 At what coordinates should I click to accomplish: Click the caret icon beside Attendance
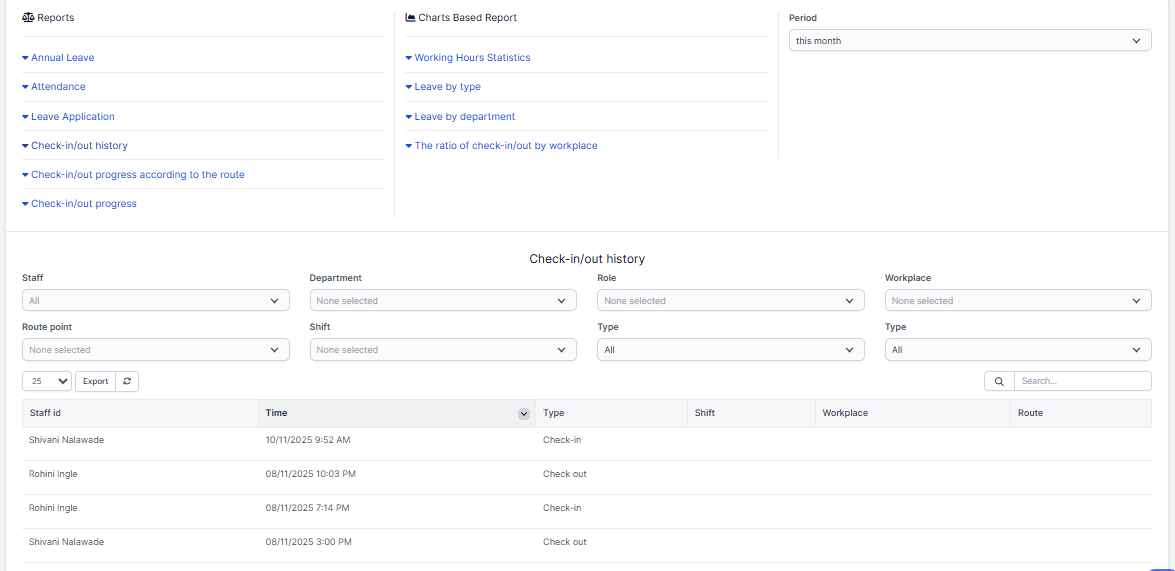[x=25, y=87]
